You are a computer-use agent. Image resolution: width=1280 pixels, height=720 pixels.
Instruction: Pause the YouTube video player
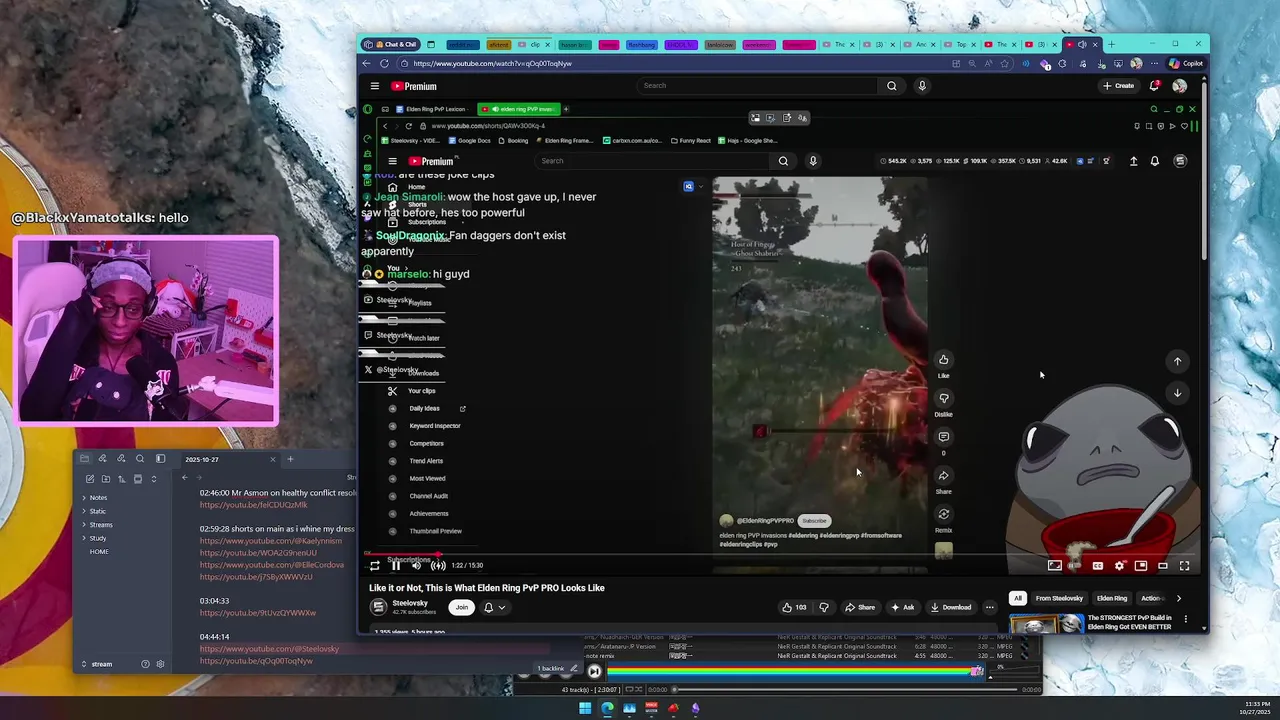396,566
